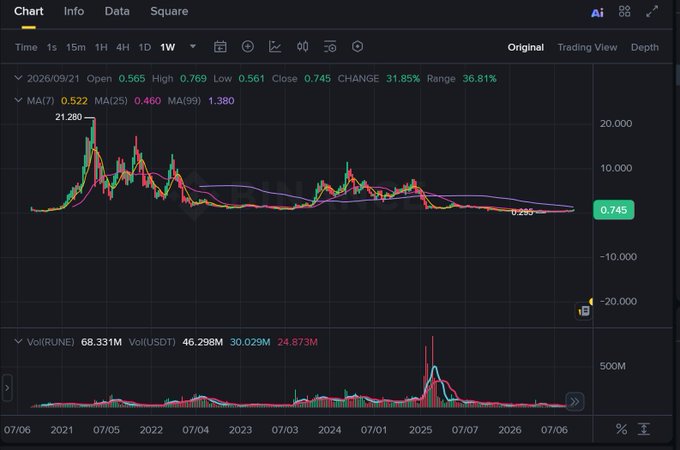Click the Low value 0.561
The height and width of the screenshot is (450, 680).
[252, 78]
